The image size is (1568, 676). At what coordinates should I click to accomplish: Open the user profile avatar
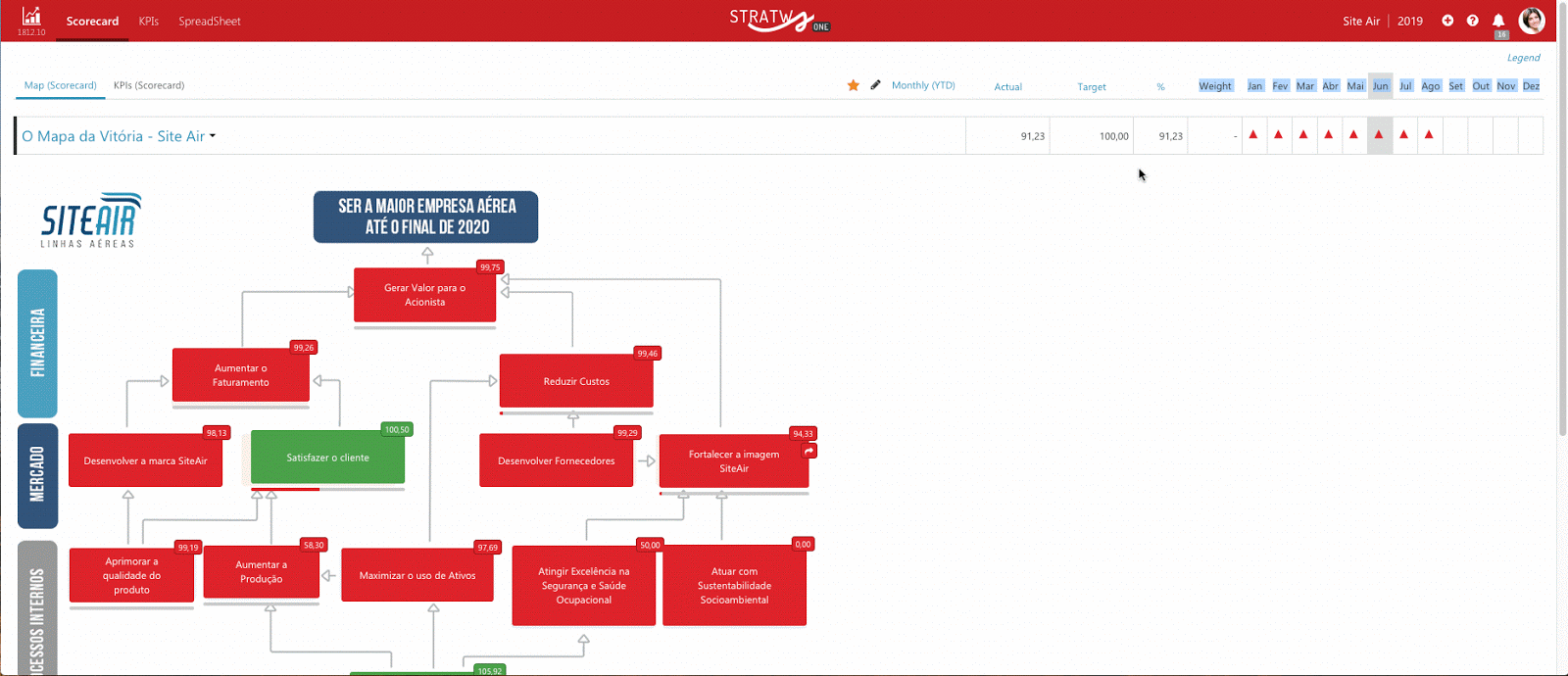(1532, 20)
